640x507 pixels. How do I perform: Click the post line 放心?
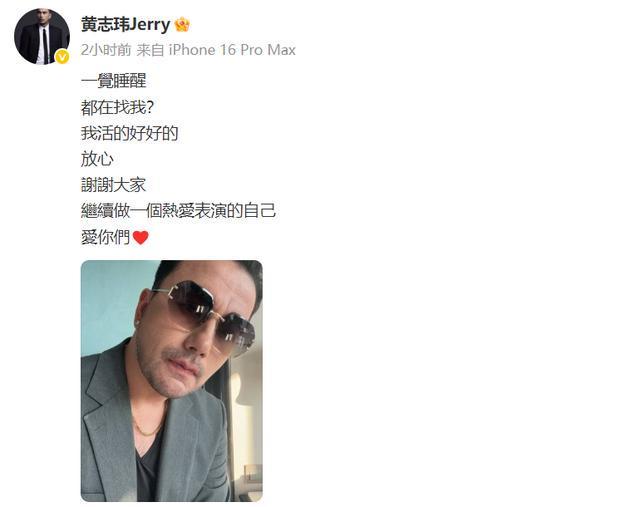click(x=97, y=159)
